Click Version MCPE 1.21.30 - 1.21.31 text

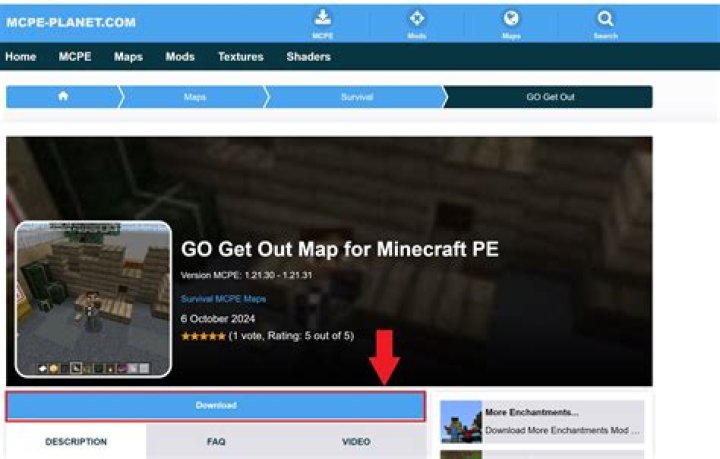click(247, 275)
